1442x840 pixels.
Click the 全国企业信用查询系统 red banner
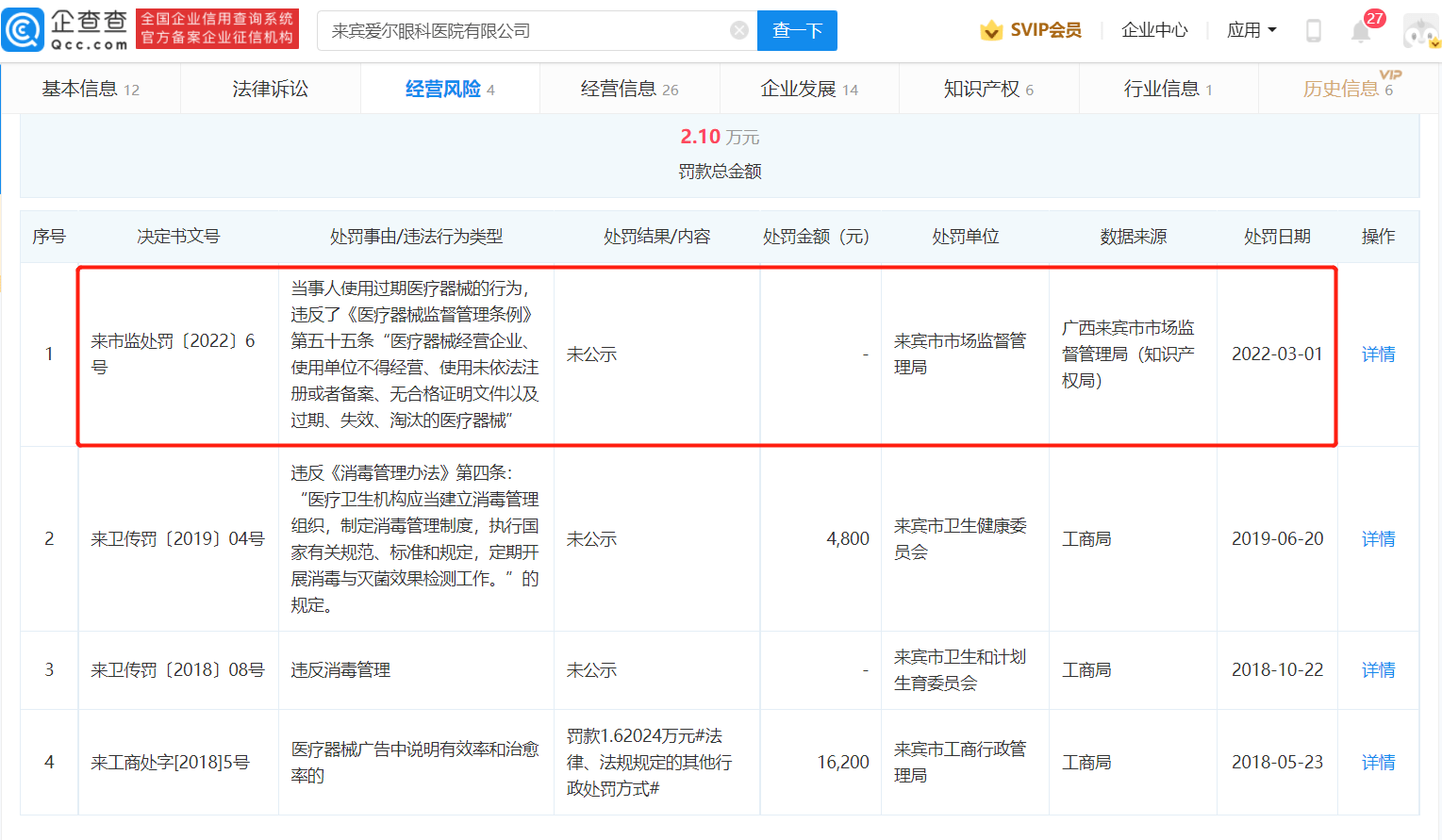217,28
